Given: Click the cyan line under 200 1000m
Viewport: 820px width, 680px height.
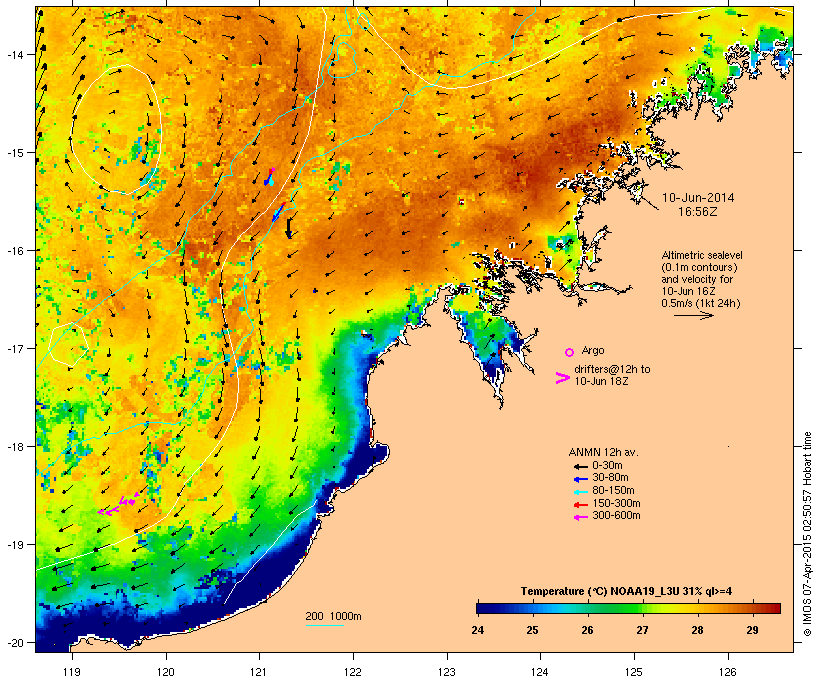Looking at the screenshot, I should pyautogui.click(x=324, y=625).
